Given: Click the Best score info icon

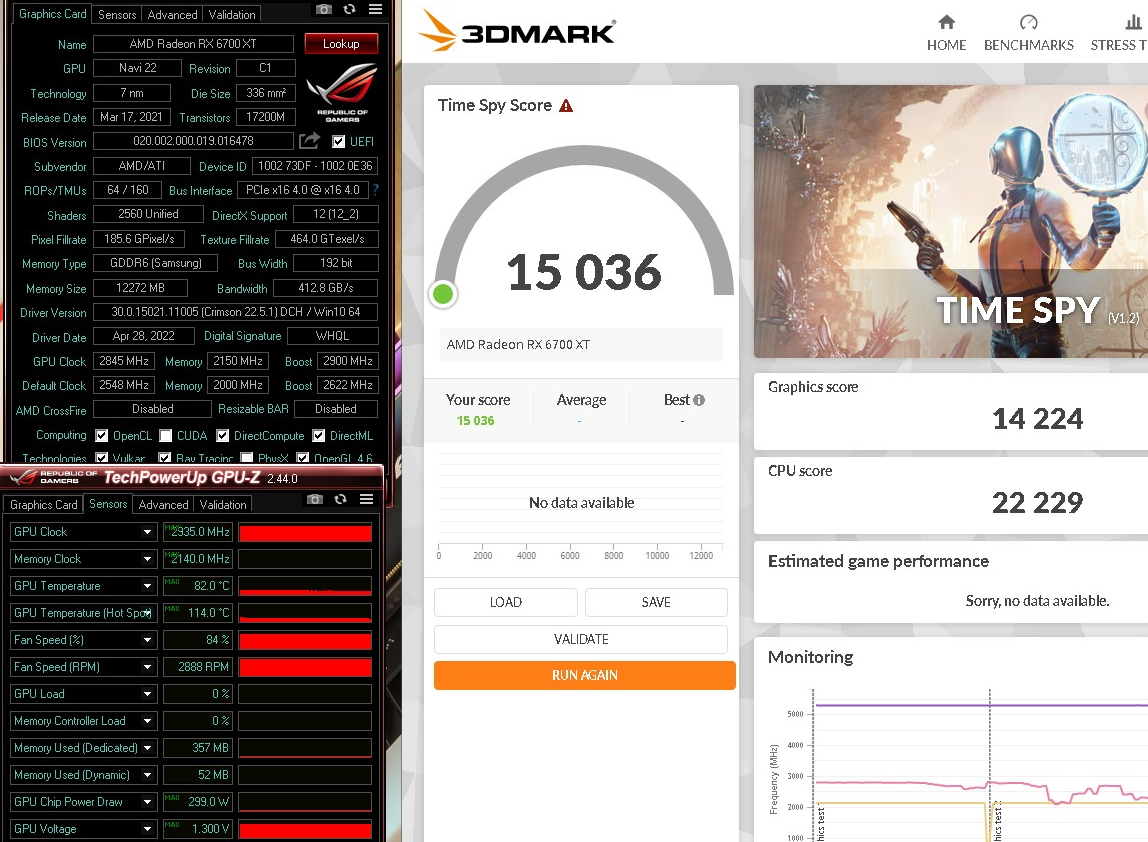Looking at the screenshot, I should [699, 400].
